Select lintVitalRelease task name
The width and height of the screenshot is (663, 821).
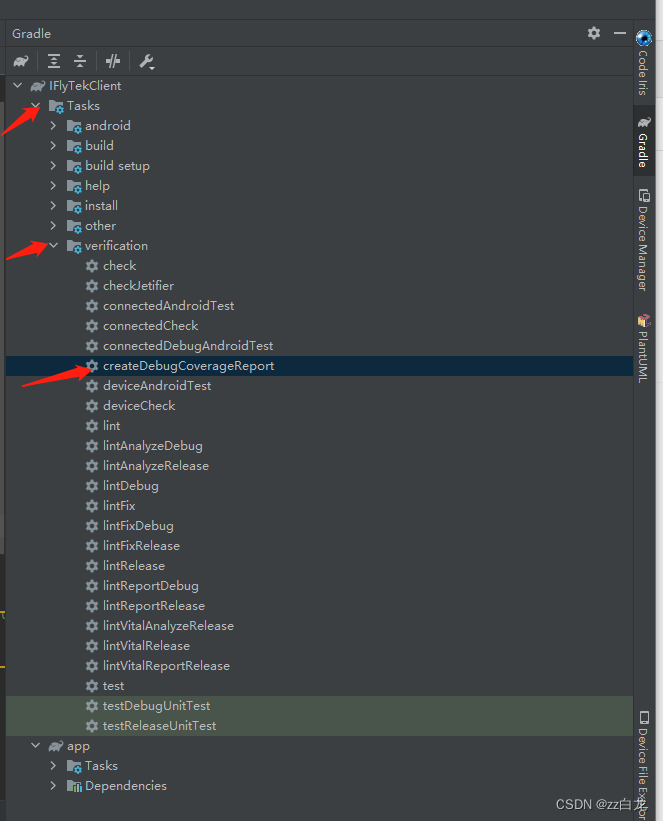pyautogui.click(x=147, y=646)
